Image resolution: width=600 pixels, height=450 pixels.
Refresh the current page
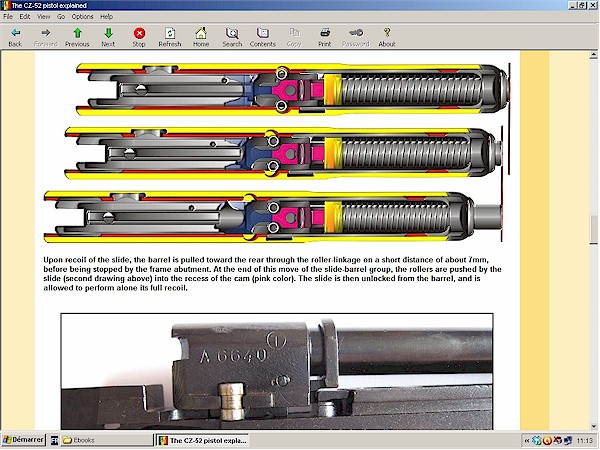170,37
